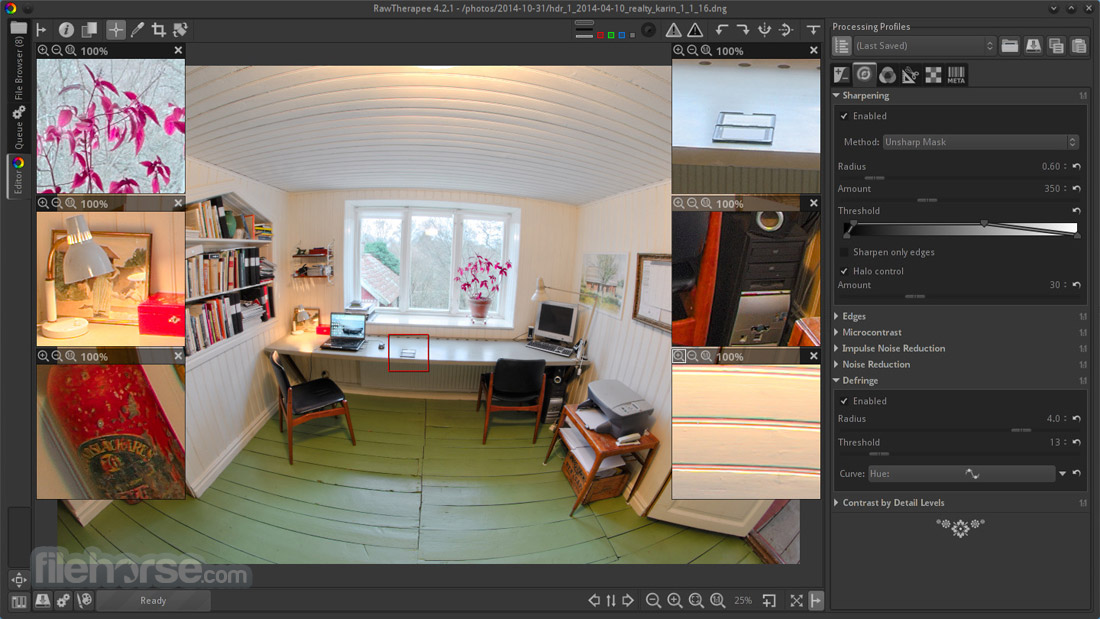Open image info overlay (i icon)
Image resolution: width=1100 pixels, height=619 pixels.
(66, 29)
